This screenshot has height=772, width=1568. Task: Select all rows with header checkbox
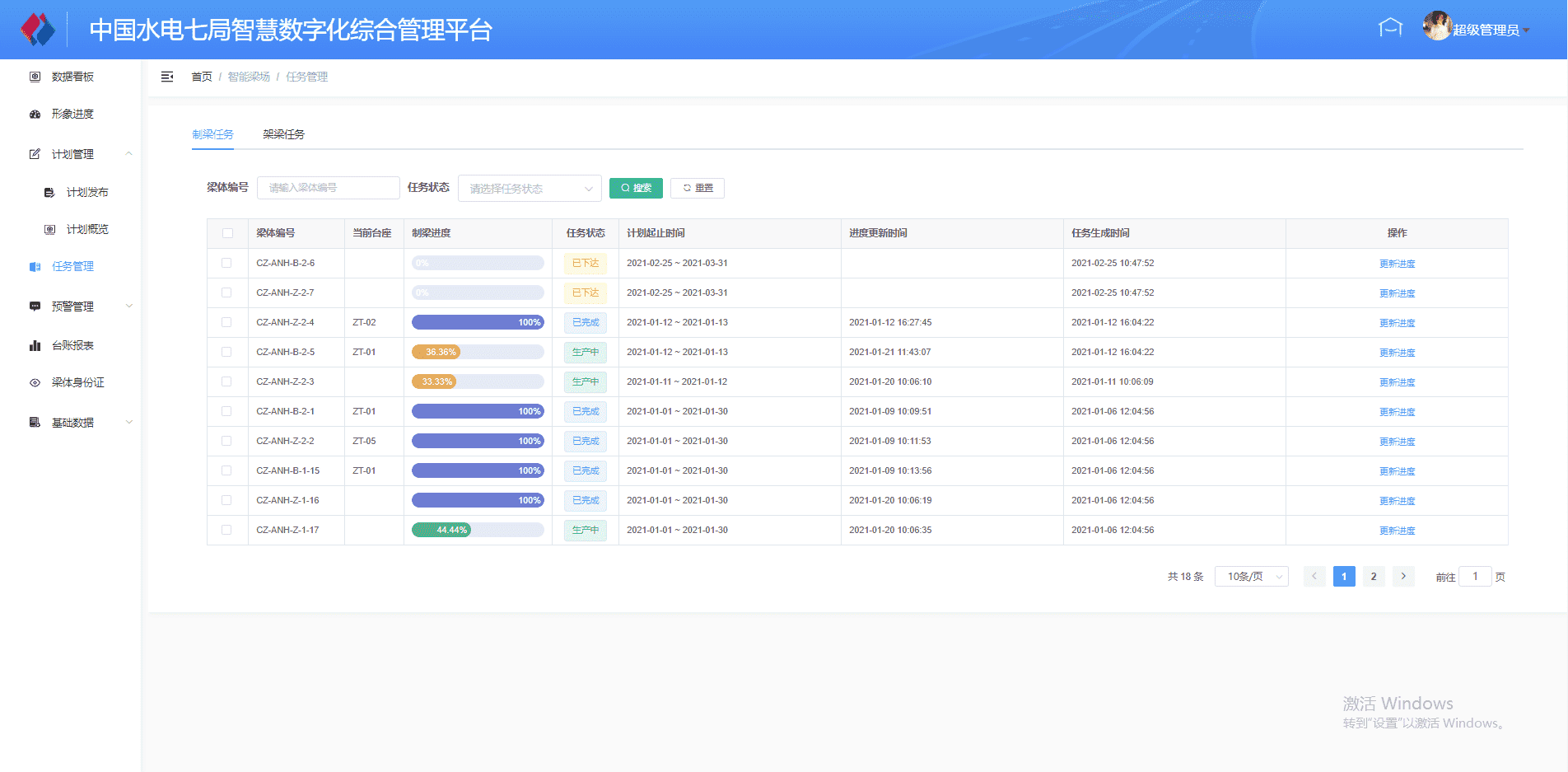(x=227, y=233)
